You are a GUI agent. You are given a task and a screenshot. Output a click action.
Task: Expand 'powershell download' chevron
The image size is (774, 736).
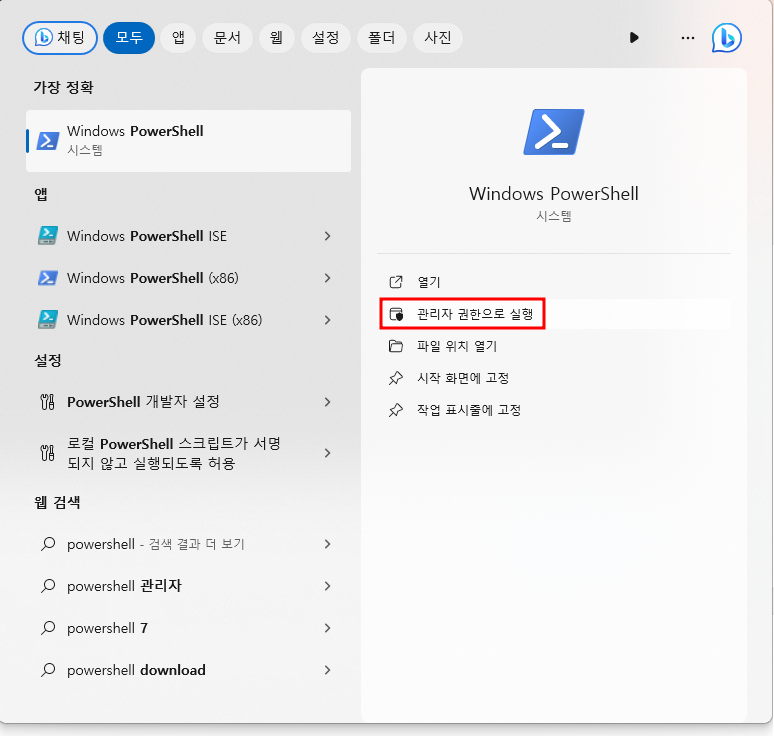[327, 670]
